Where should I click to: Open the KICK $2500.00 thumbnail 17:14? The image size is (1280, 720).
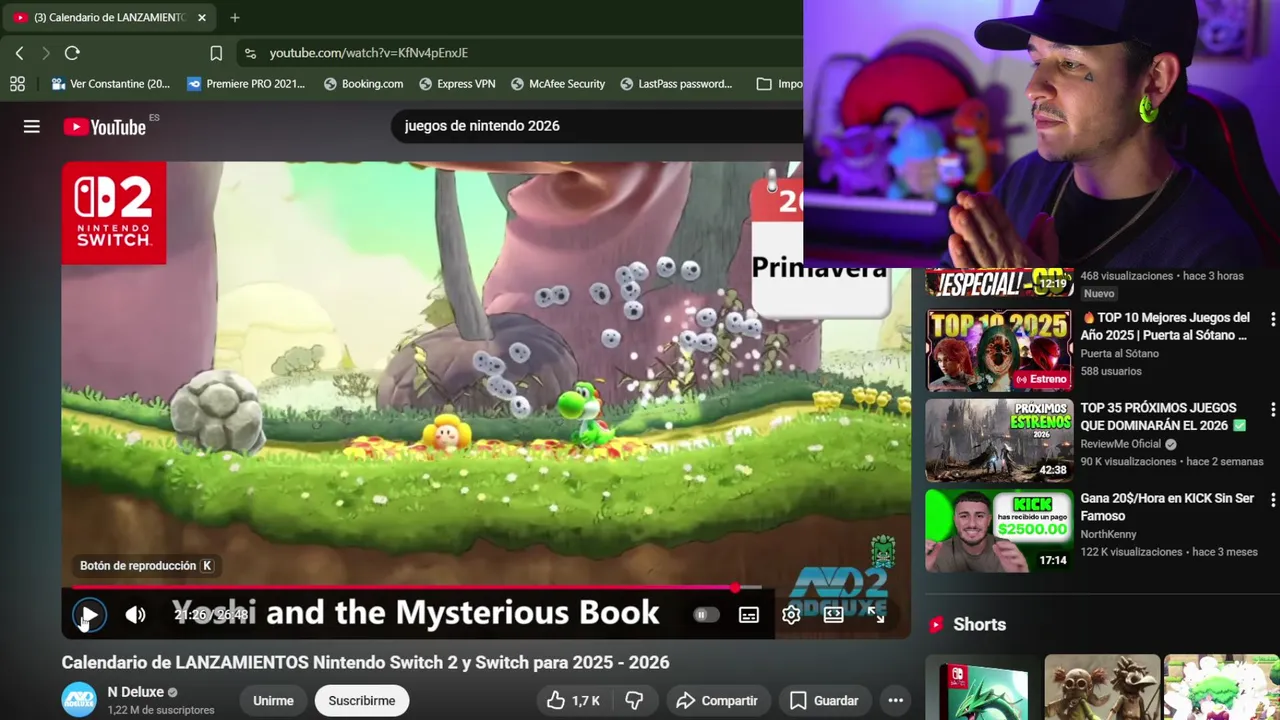point(998,531)
